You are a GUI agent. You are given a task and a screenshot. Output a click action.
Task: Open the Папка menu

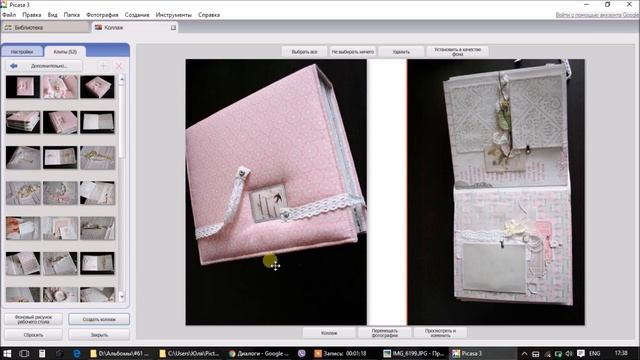click(x=71, y=15)
